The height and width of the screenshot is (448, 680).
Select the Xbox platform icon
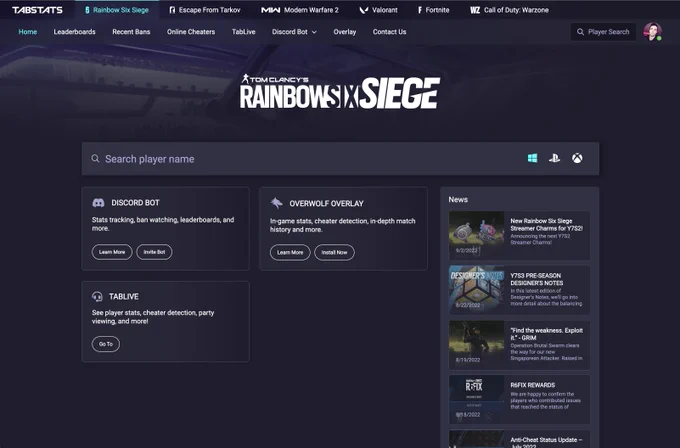[577, 158]
